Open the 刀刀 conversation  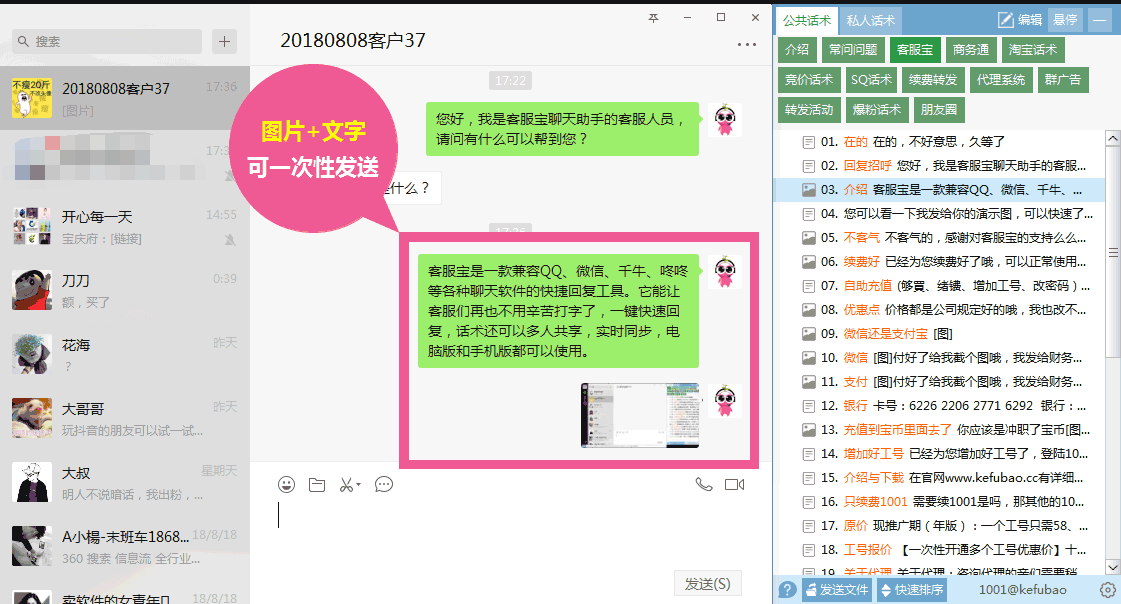[x=125, y=290]
